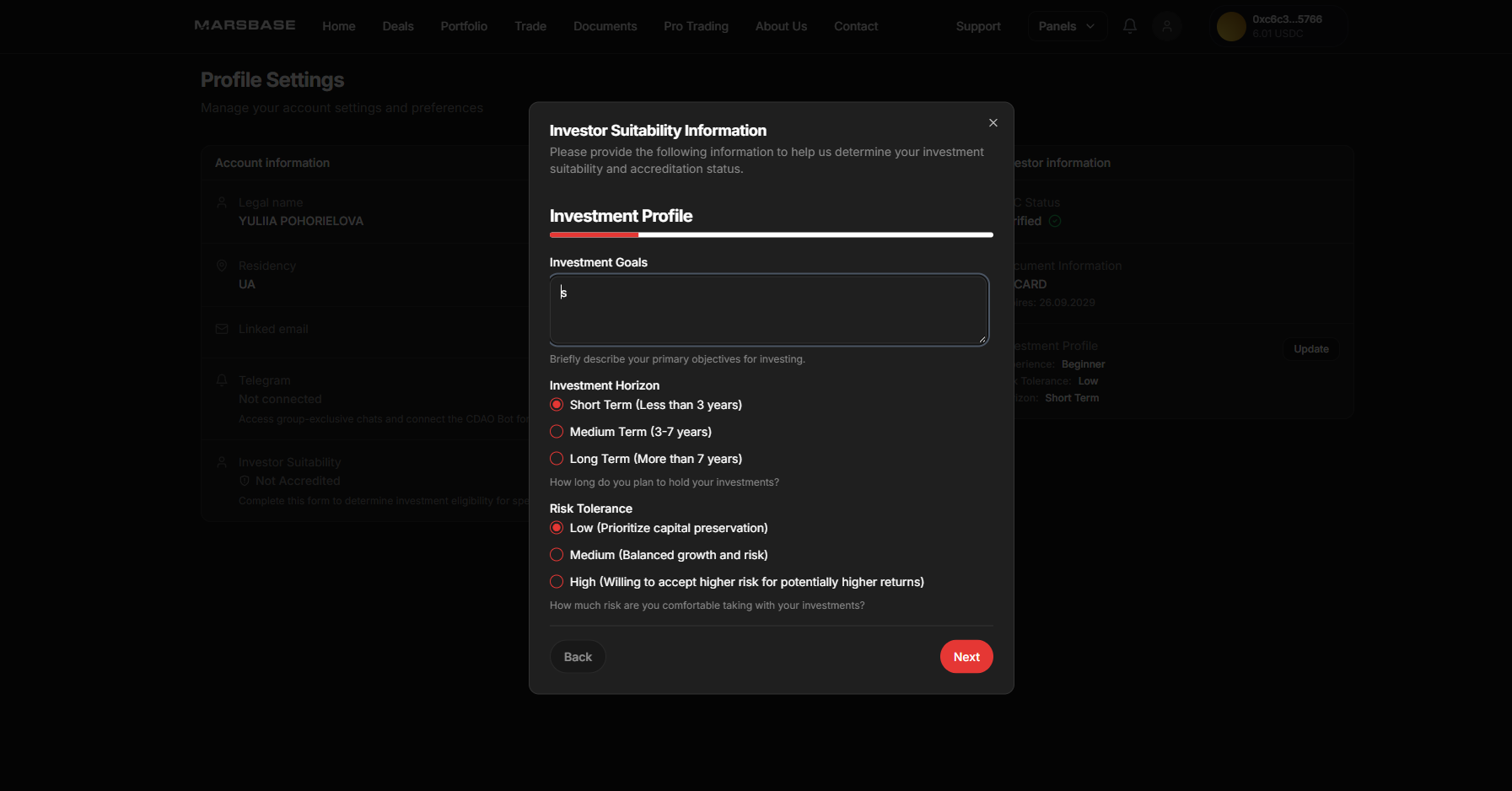Click the red progress bar under Investment Profile
The width and height of the screenshot is (1512, 791).
click(x=595, y=234)
